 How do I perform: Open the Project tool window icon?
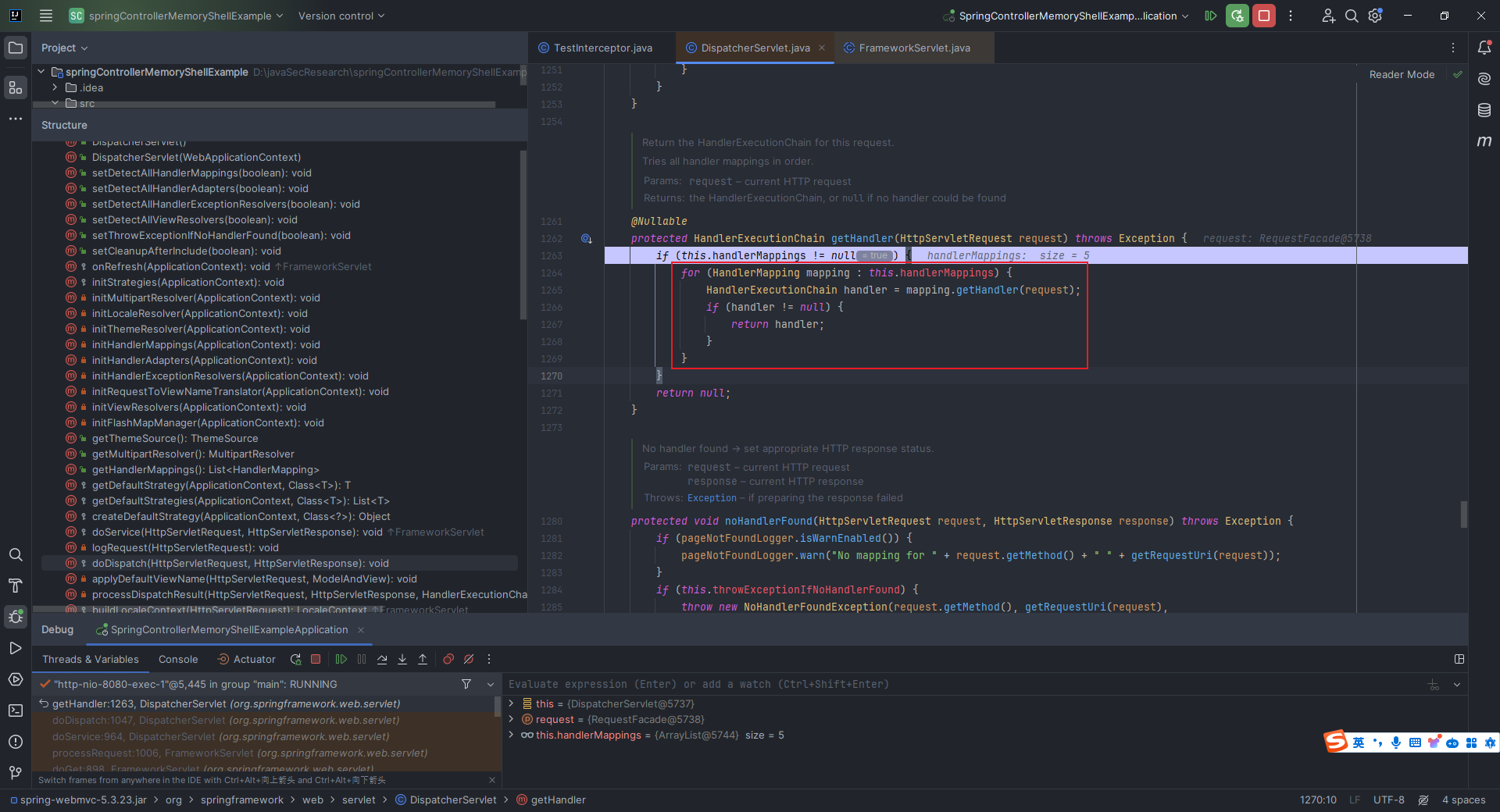pos(16,48)
